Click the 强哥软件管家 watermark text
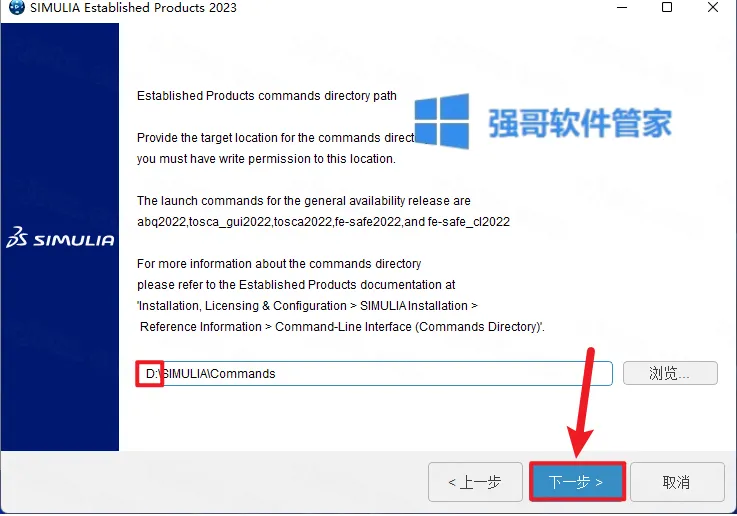Screen dimensions: 737x516 [x=580, y=123]
